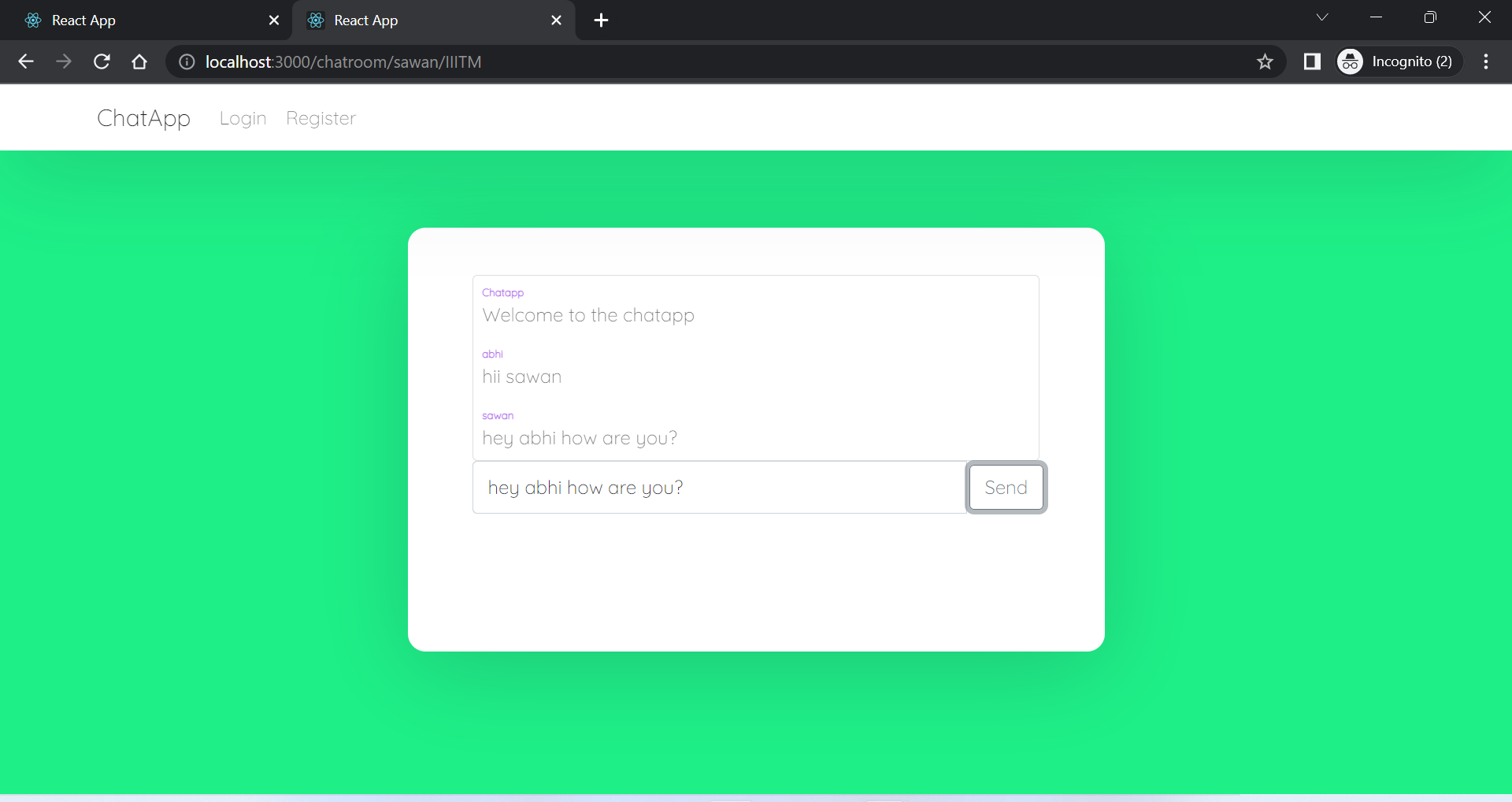Restore down the browser window
Screen dimensions: 1512x802
point(1430,17)
